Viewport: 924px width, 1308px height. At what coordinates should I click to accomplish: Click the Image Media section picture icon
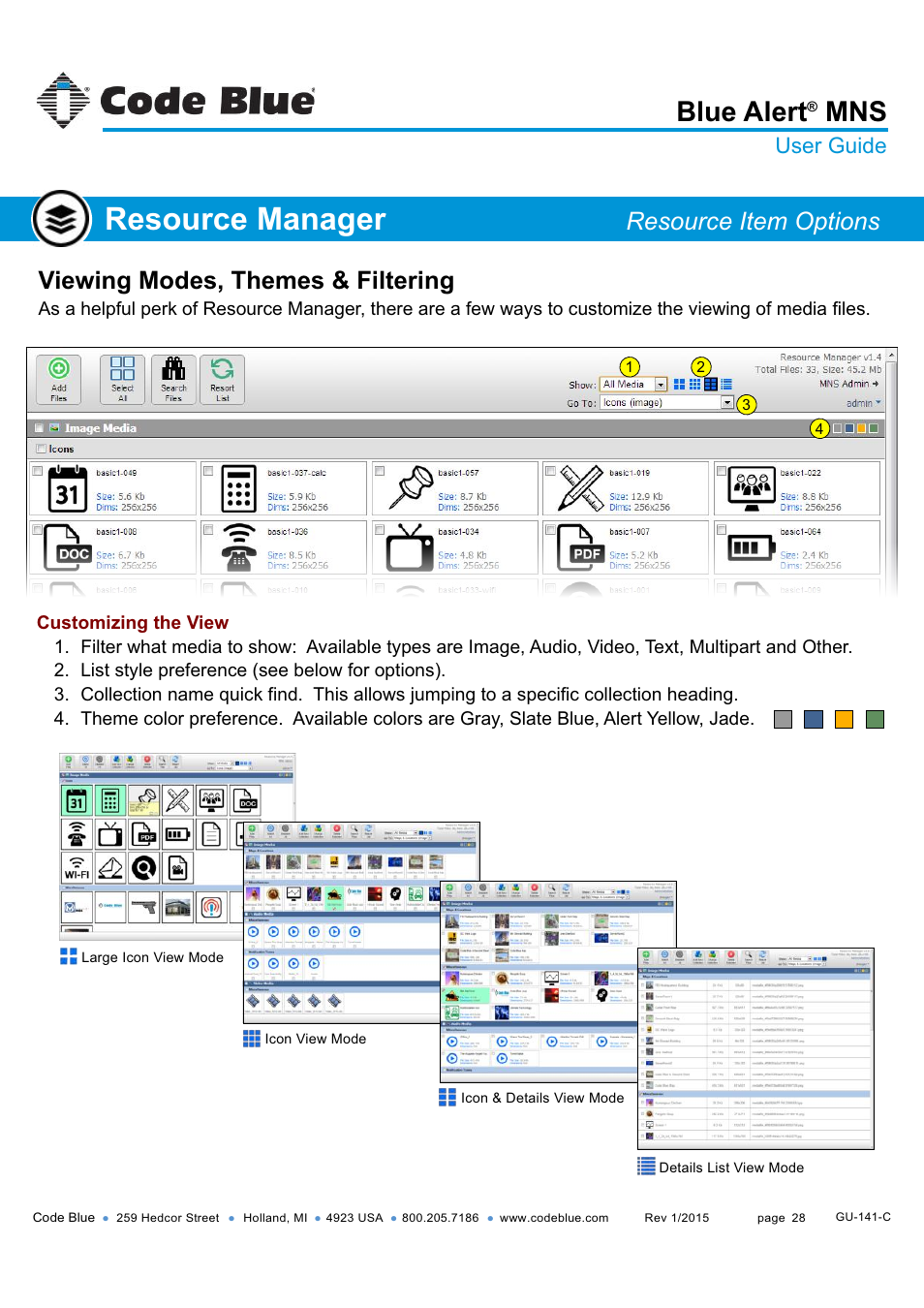[x=55, y=428]
